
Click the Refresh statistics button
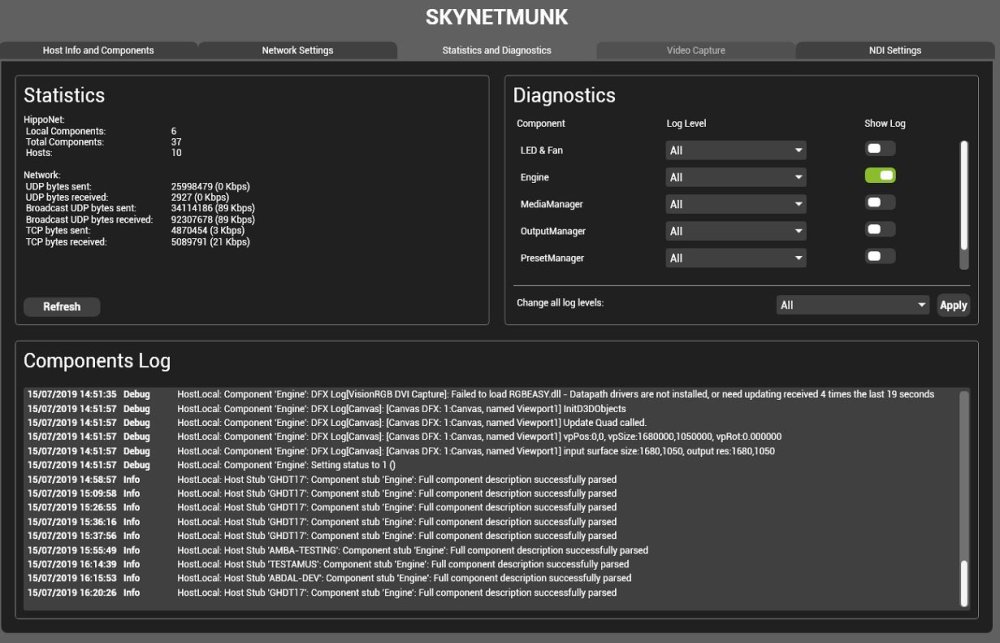62,307
